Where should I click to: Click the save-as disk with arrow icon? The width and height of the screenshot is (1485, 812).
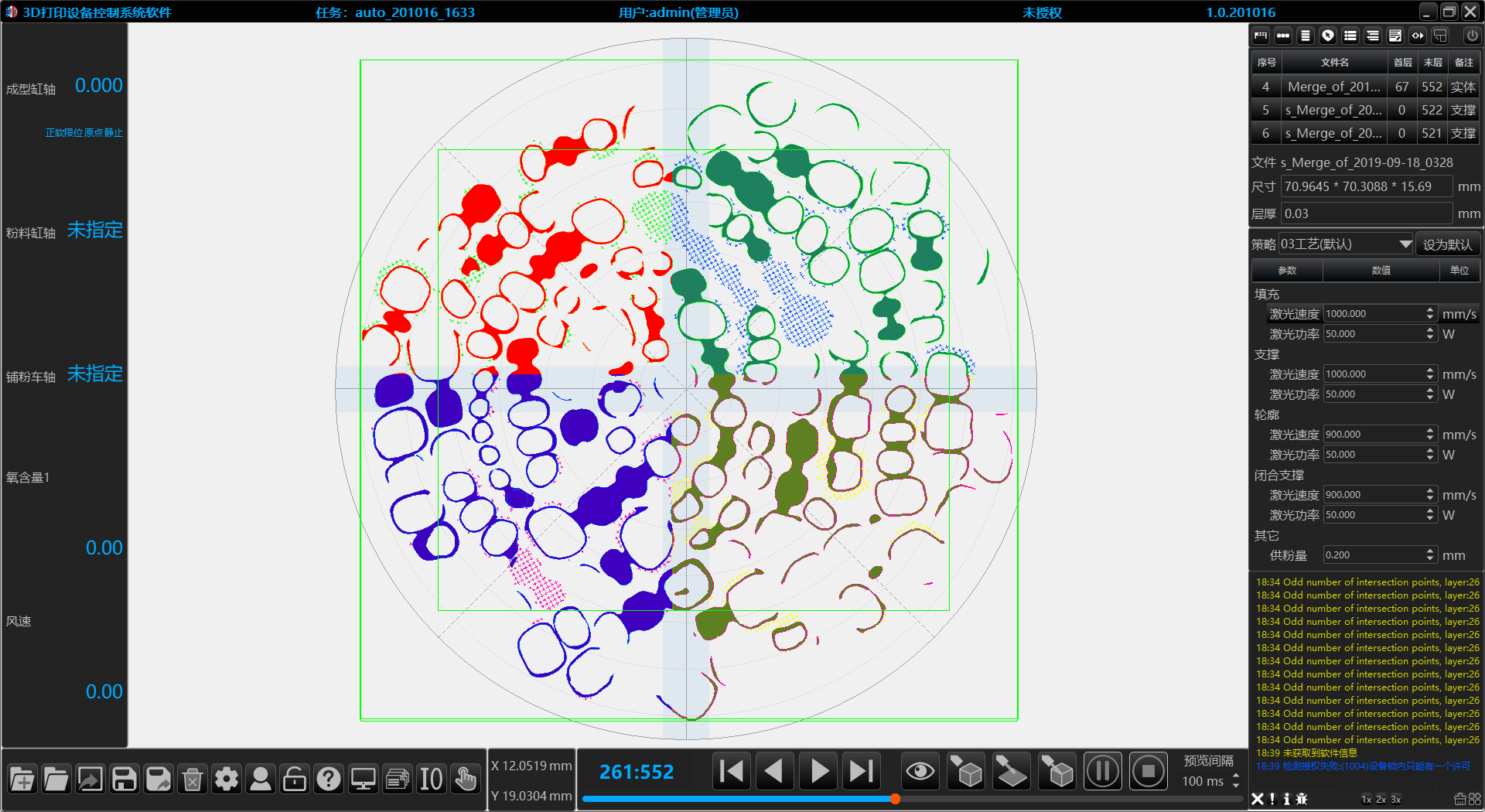click(x=159, y=779)
